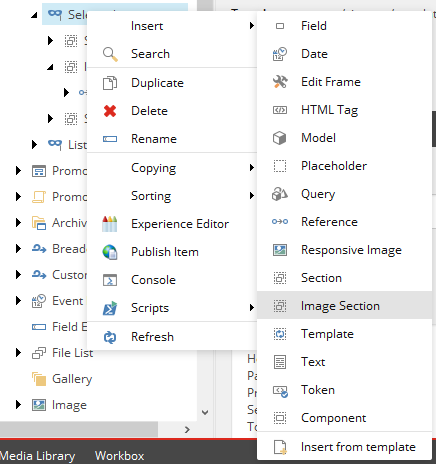Click the Publish Item globe icon
Screen dimensions: 436x464
click(x=110, y=252)
